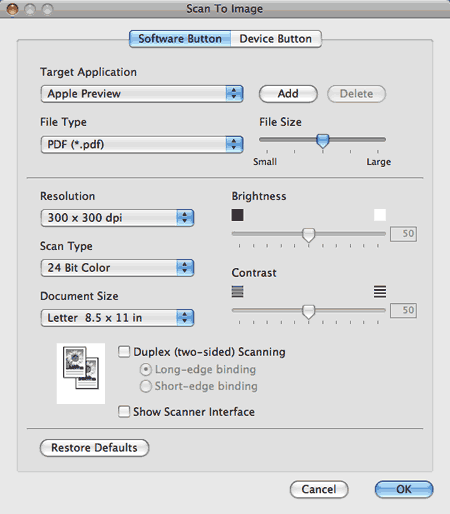Select the Software Button tab
This screenshot has height=514, width=450.
180,39
